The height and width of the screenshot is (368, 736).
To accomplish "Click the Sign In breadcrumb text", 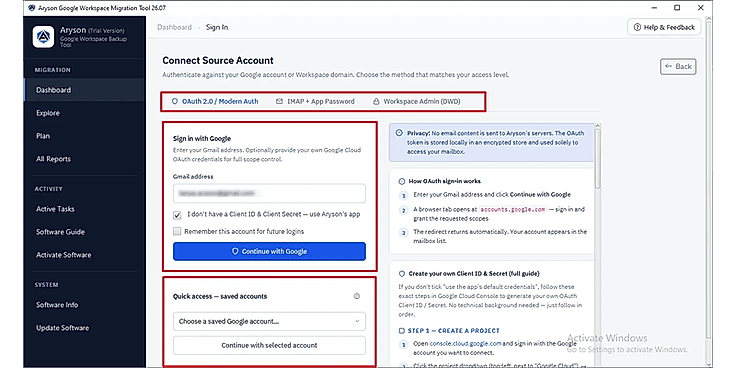I will 217,27.
